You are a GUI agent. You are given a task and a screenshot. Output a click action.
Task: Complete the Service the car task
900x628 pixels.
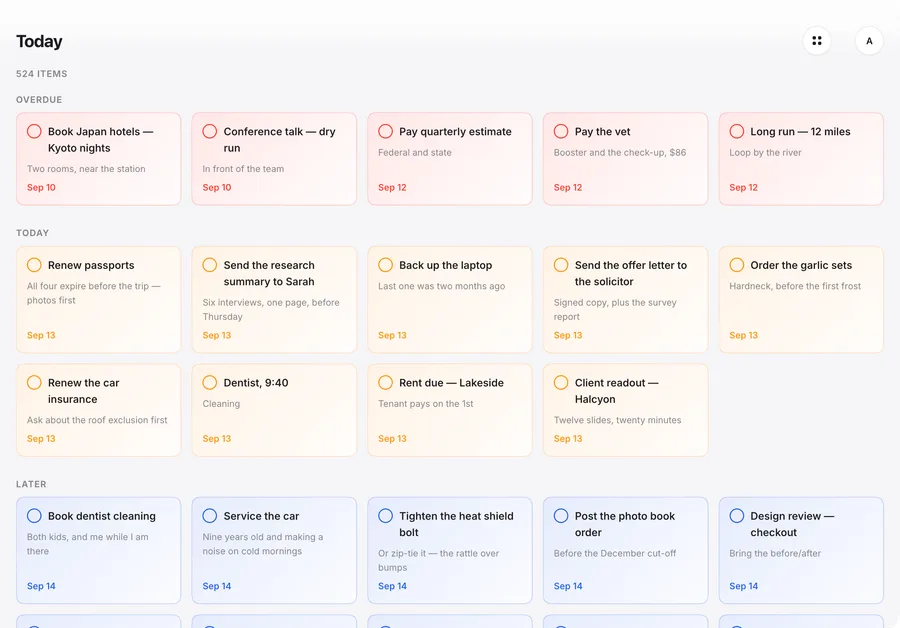pyautogui.click(x=210, y=516)
